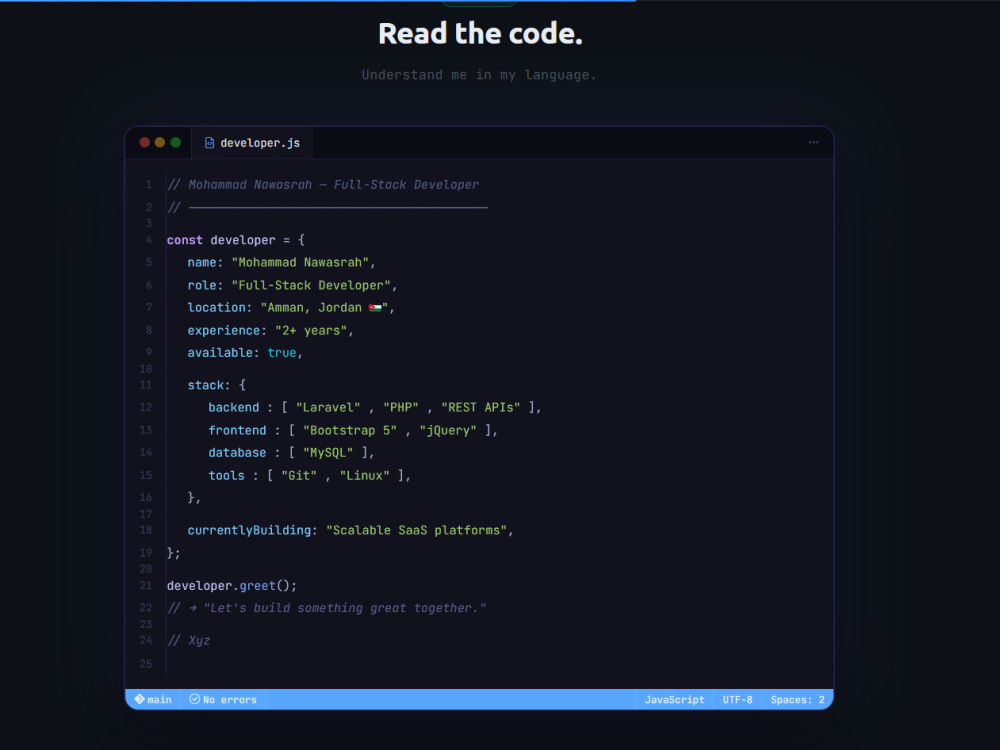The width and height of the screenshot is (1000, 750).
Task: Click the JavaScript language indicator
Action: pos(674,700)
